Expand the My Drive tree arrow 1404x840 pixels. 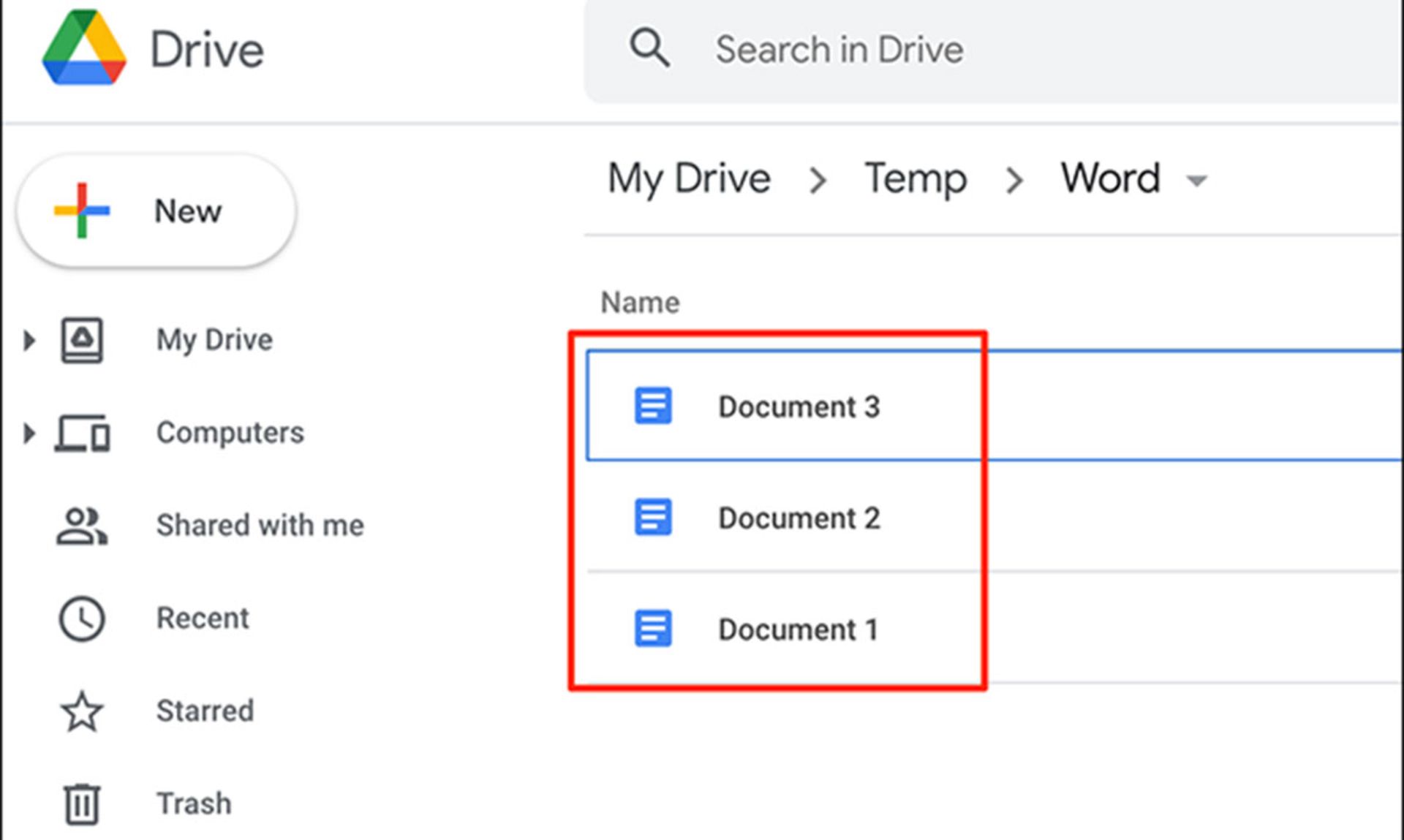[x=29, y=340]
